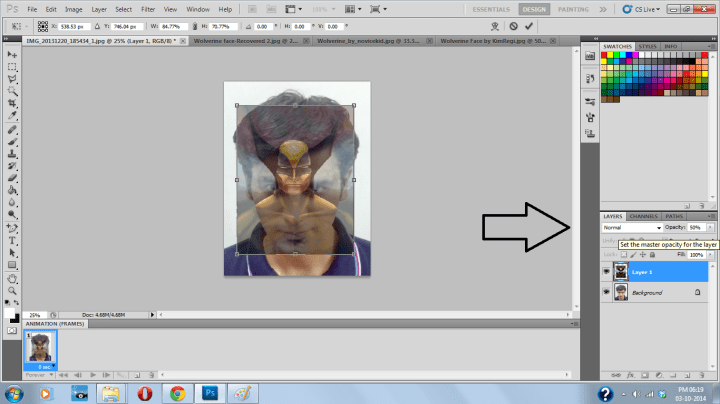Select the Path Selection tool
720x404 pixels.
coord(12,252)
